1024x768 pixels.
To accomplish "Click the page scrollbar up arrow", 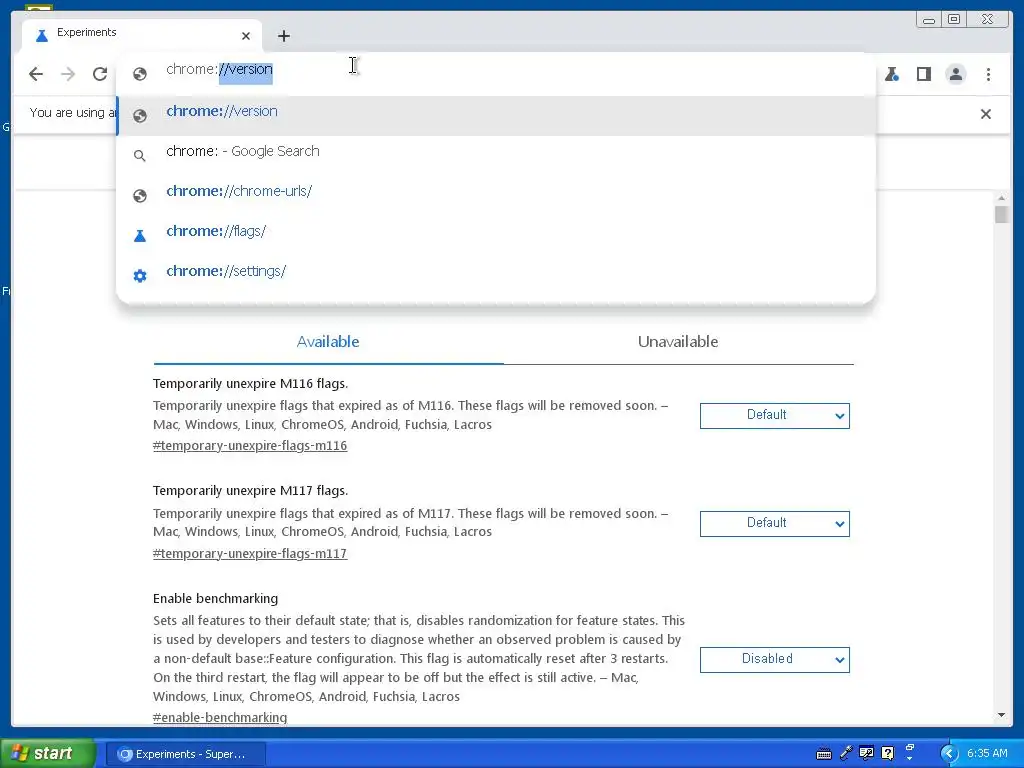I will coord(1001,198).
